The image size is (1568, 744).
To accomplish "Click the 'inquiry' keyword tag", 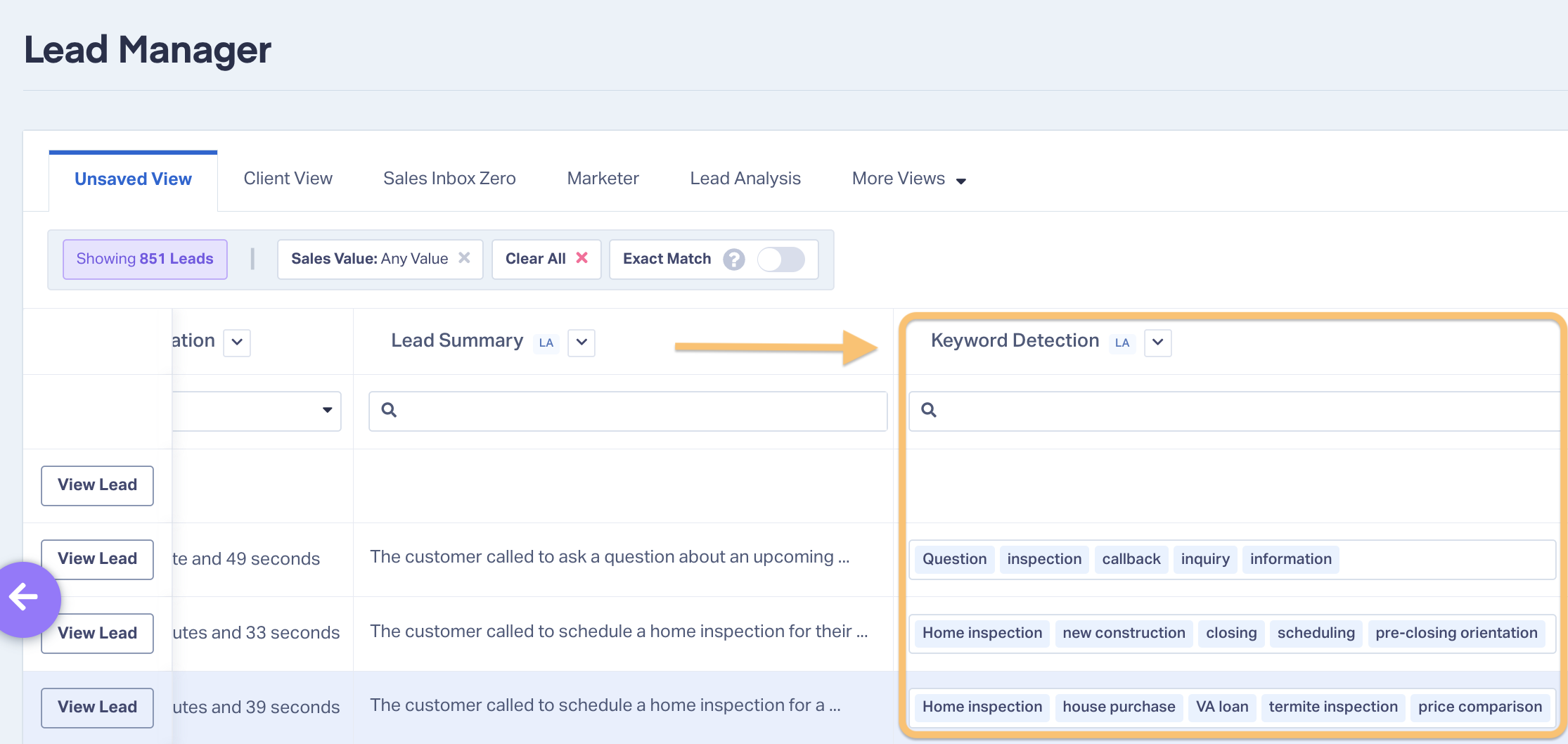I will (1204, 560).
